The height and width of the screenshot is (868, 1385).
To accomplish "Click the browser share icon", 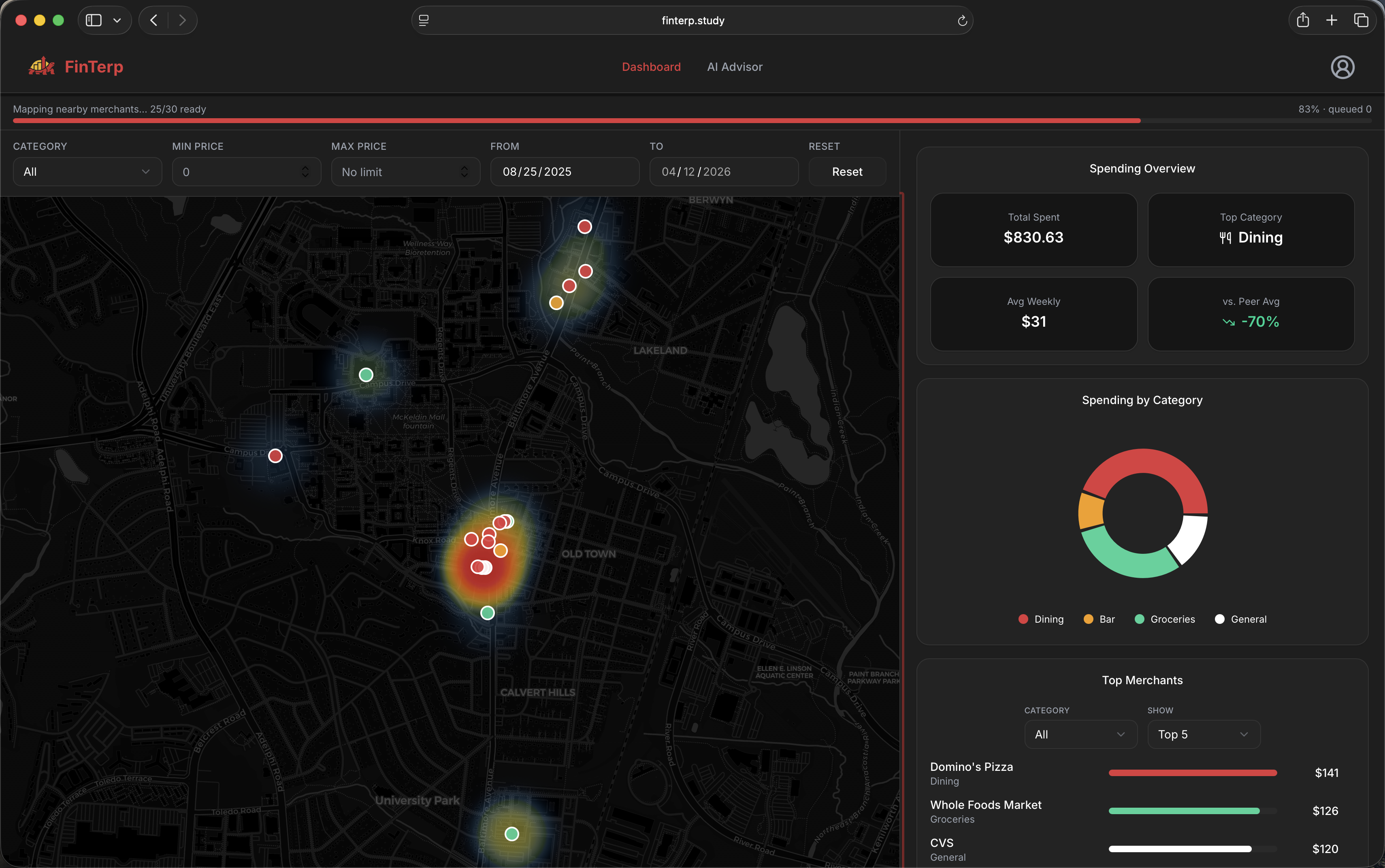I will pos(1302,21).
